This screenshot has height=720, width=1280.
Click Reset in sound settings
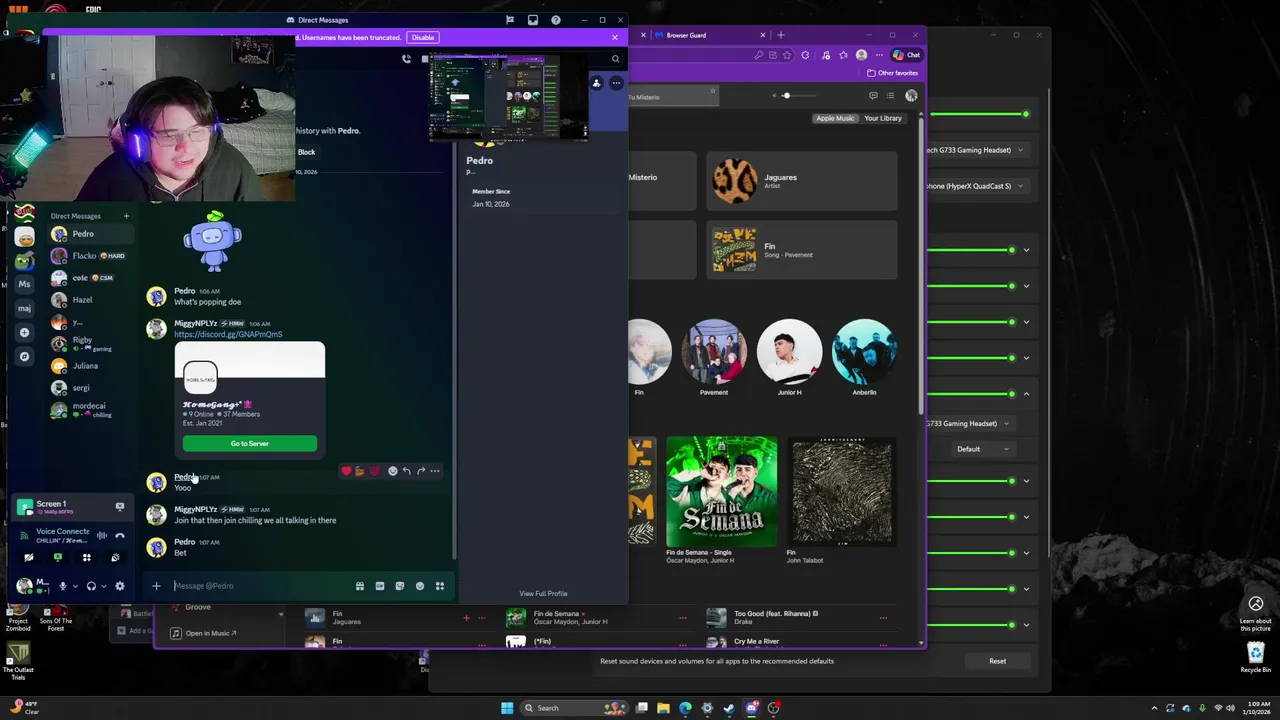click(997, 661)
